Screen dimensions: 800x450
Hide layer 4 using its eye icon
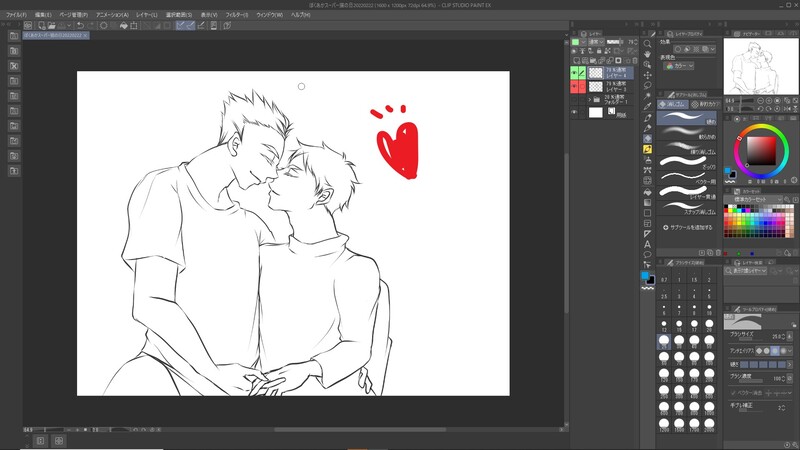(x=575, y=73)
